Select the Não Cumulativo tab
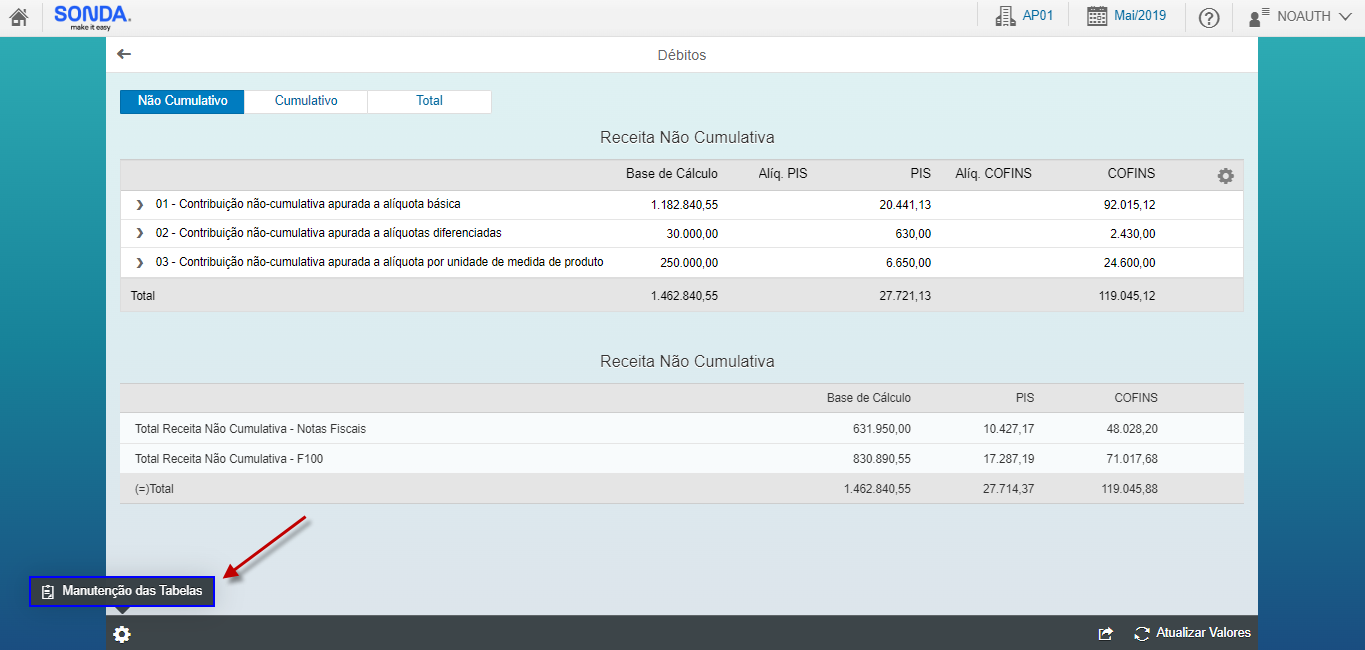 pos(182,101)
